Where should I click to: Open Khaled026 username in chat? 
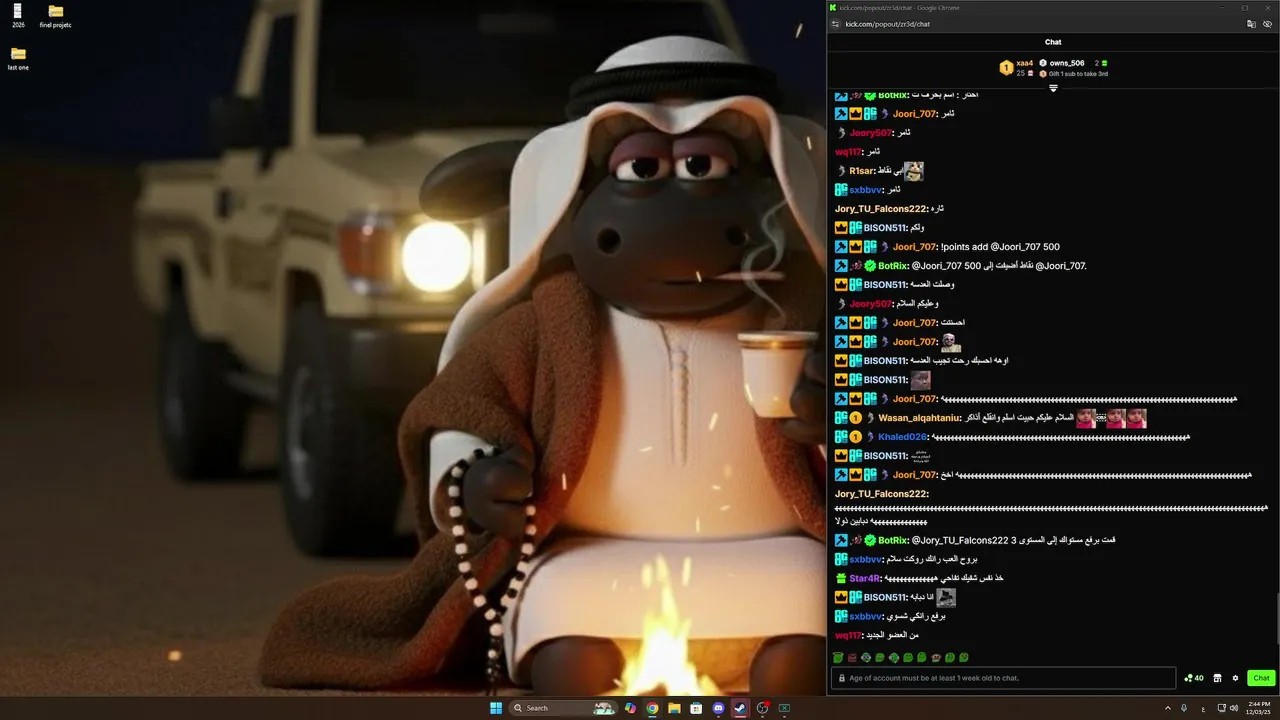click(904, 437)
